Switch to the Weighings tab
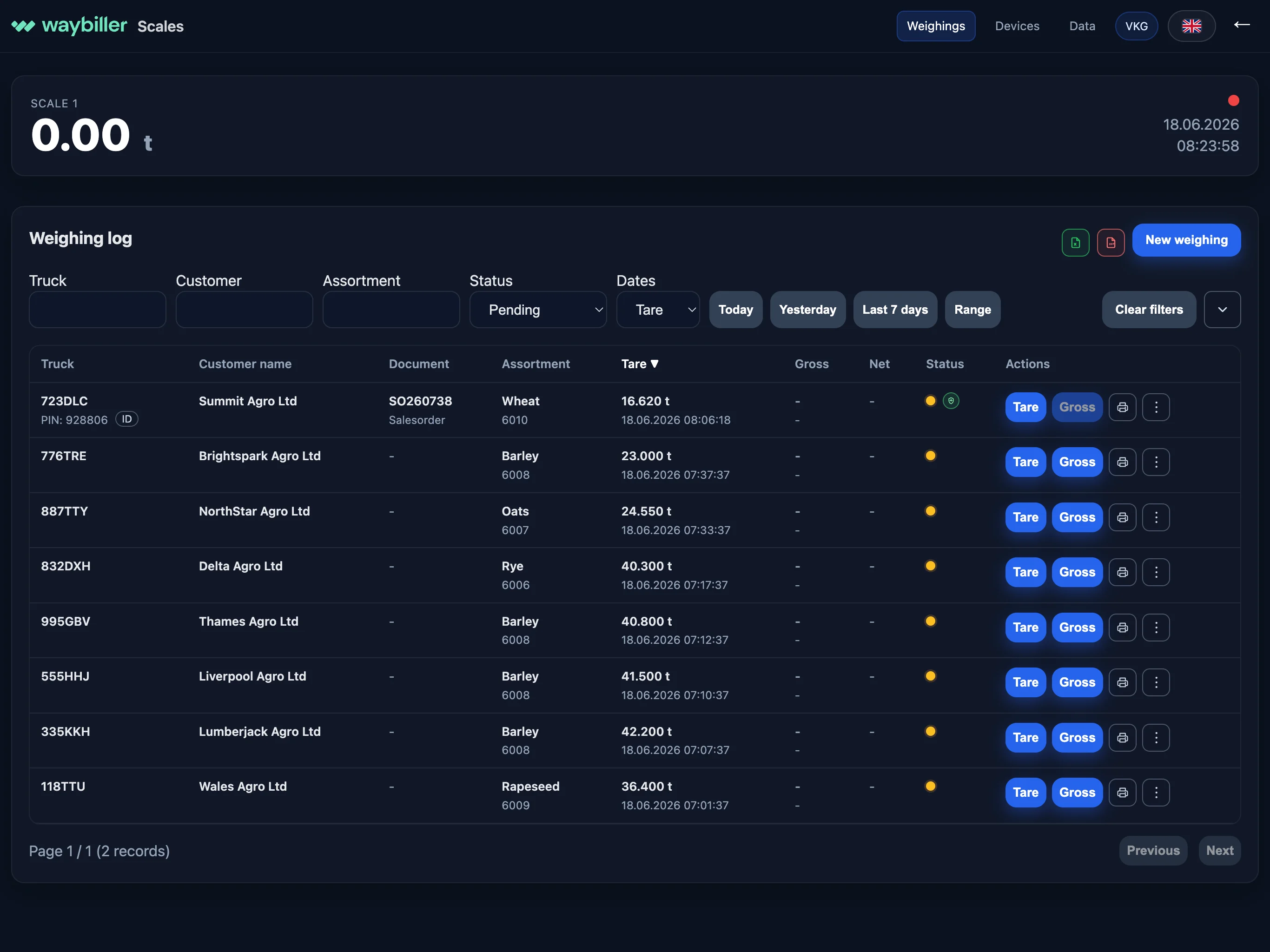Image resolution: width=1270 pixels, height=952 pixels. click(936, 26)
